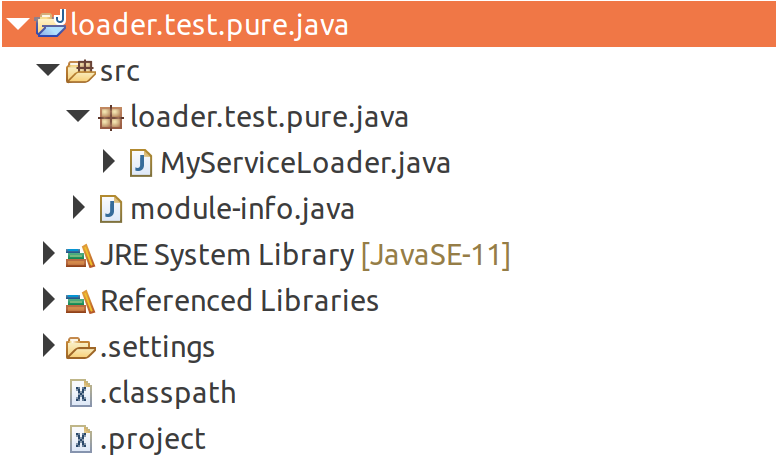This screenshot has height=460, width=776.
Task: Expand the module-info.java node
Action: click(78, 207)
